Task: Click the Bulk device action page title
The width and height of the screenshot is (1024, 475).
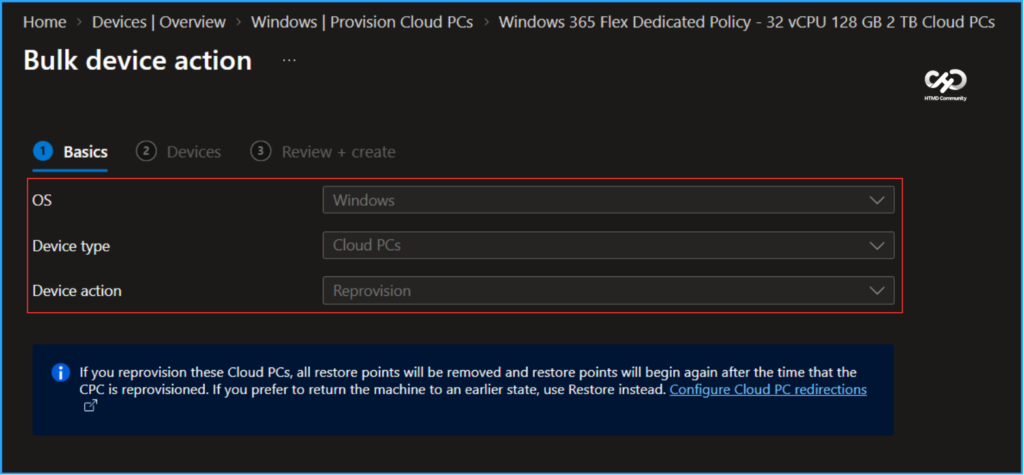Action: [138, 61]
